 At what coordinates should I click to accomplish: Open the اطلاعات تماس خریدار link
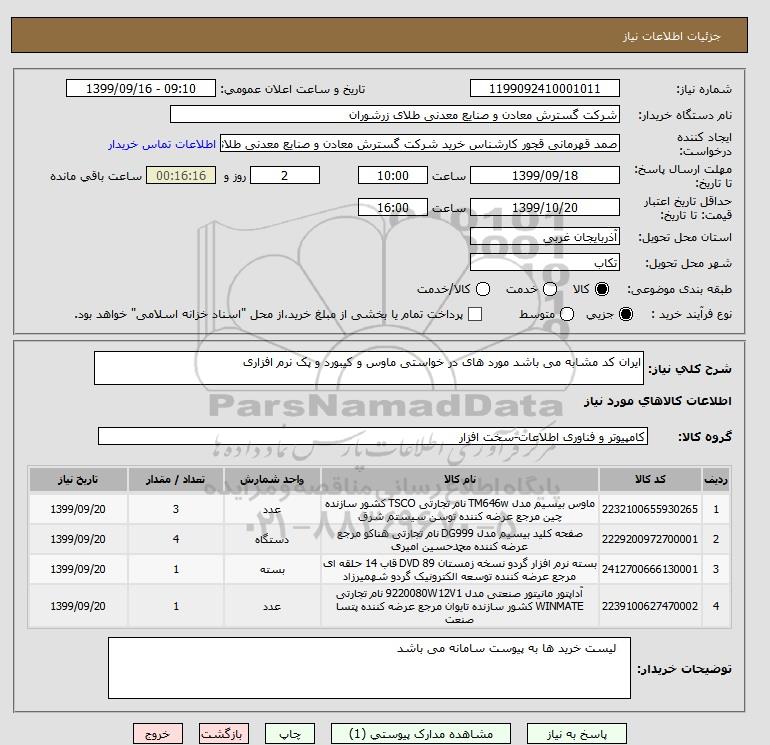pyautogui.click(x=162, y=144)
